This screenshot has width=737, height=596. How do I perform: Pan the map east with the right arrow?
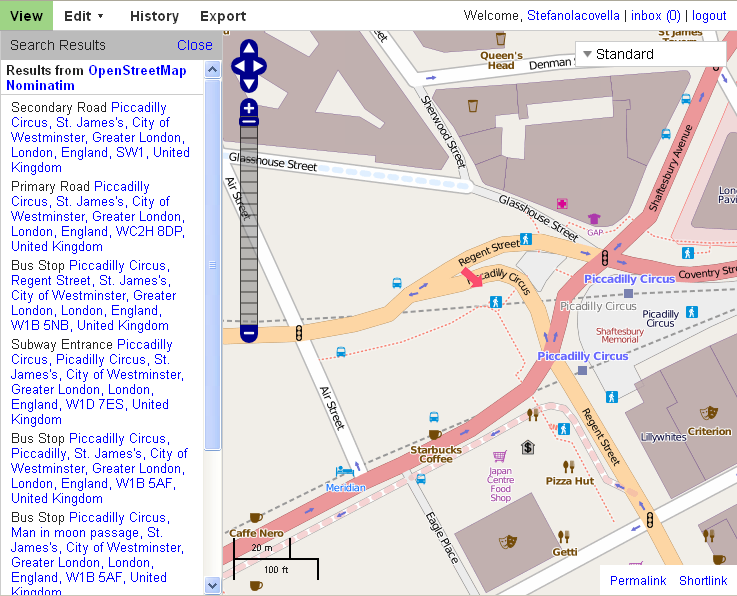coord(259,66)
